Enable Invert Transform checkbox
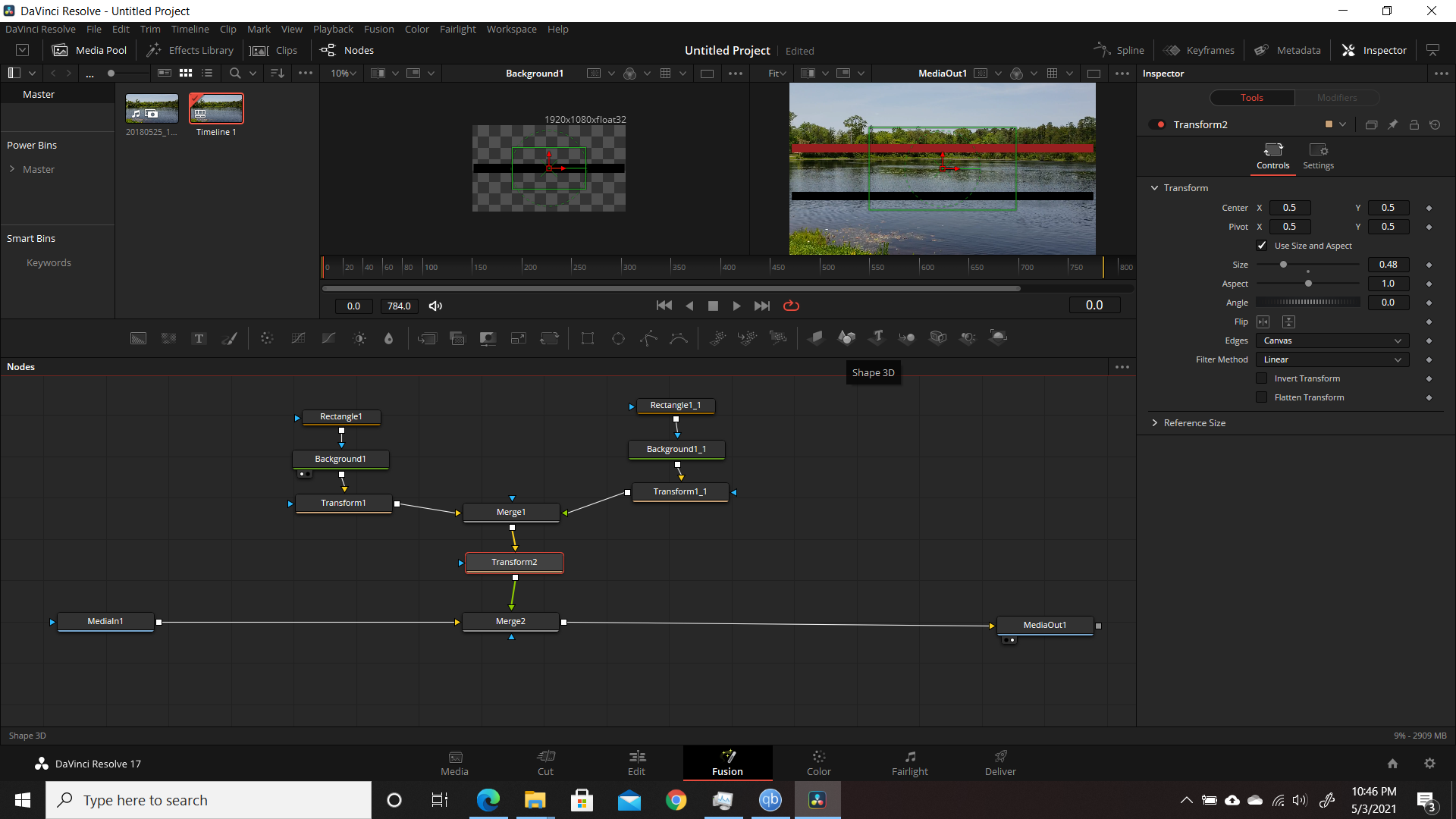1456x819 pixels. pyautogui.click(x=1262, y=378)
